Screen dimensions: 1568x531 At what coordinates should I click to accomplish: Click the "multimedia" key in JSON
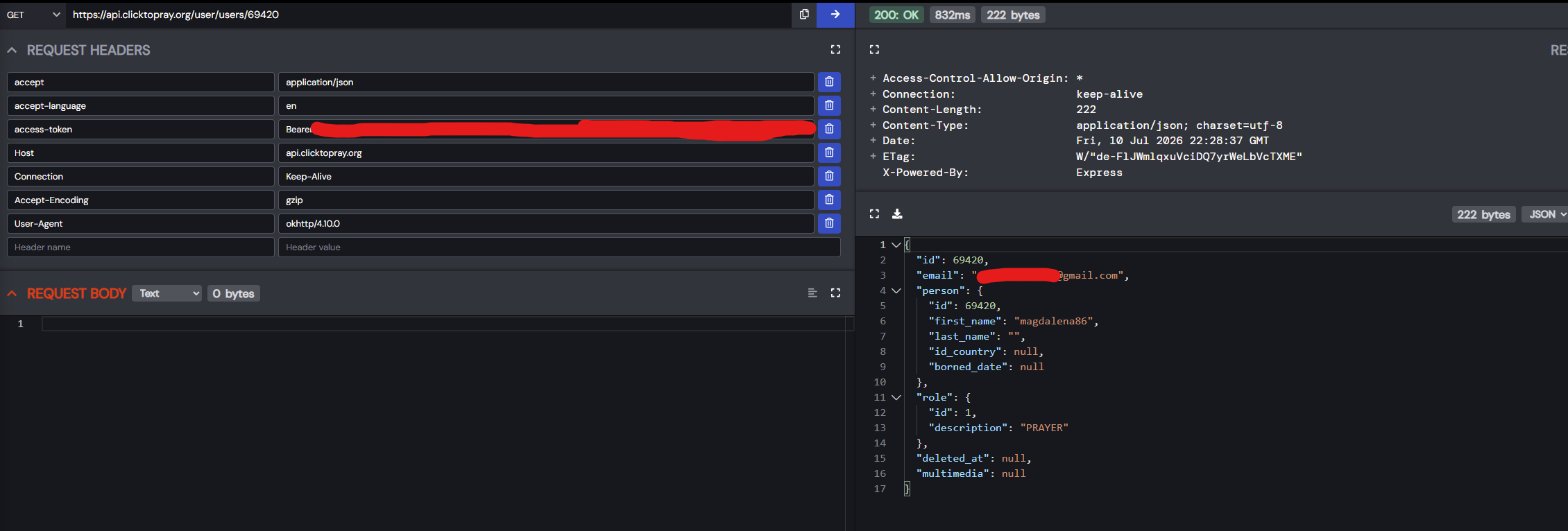tap(953, 473)
